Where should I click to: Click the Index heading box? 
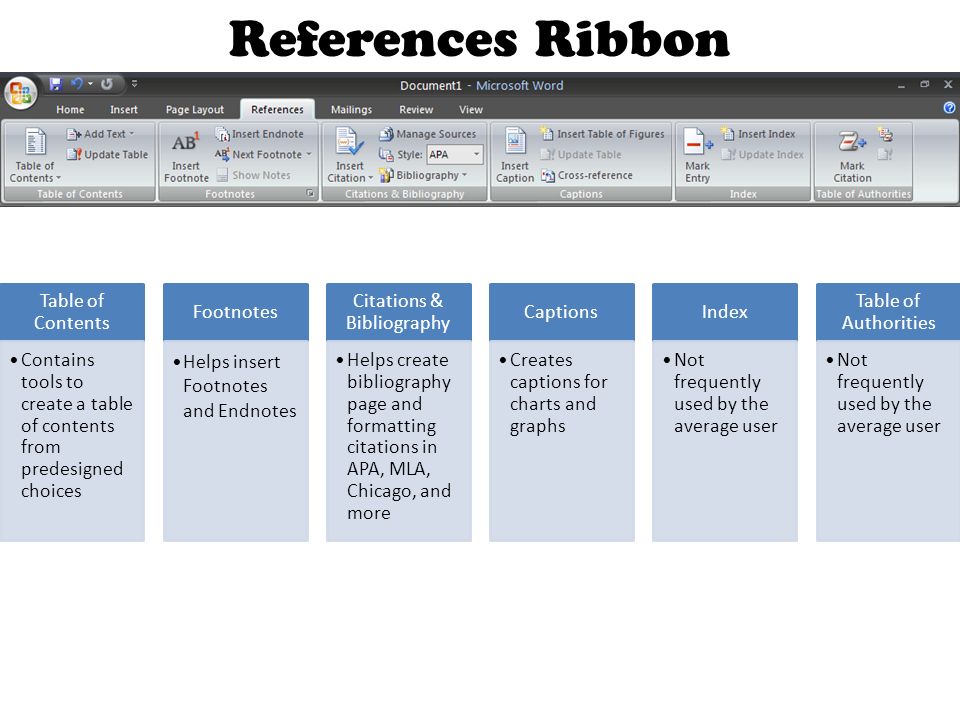(x=725, y=312)
